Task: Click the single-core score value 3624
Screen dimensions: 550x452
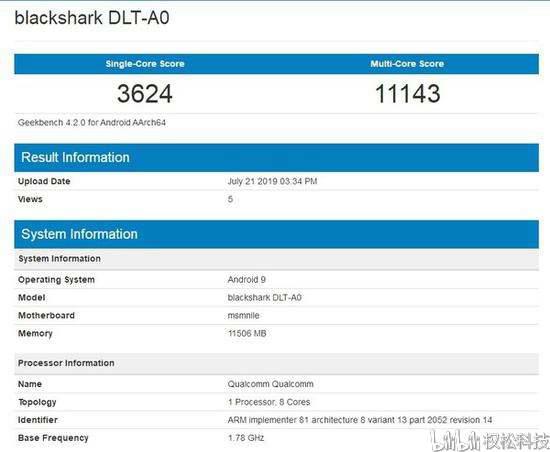Action: (145, 94)
